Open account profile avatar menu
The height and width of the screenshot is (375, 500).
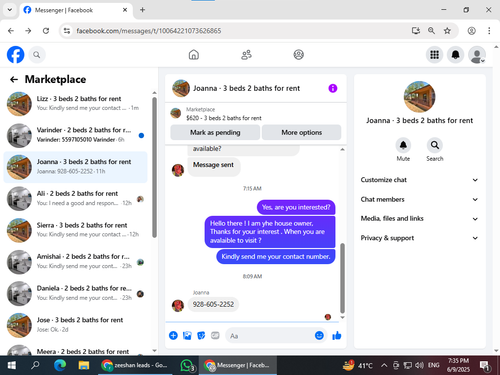[477, 55]
